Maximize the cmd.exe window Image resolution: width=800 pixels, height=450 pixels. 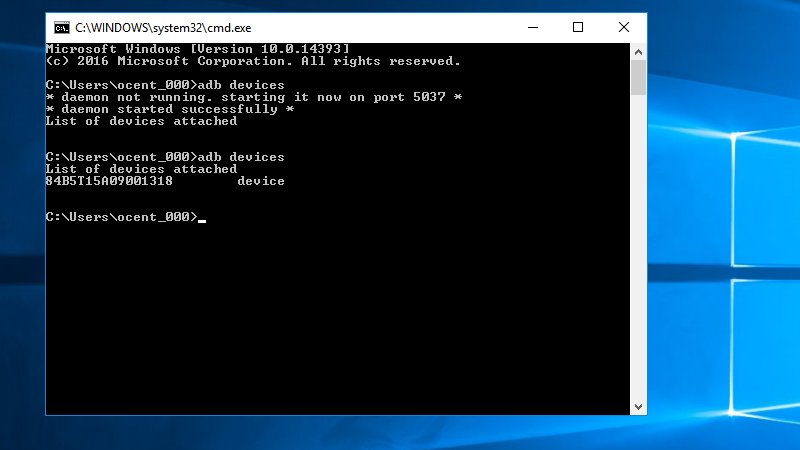[x=578, y=28]
